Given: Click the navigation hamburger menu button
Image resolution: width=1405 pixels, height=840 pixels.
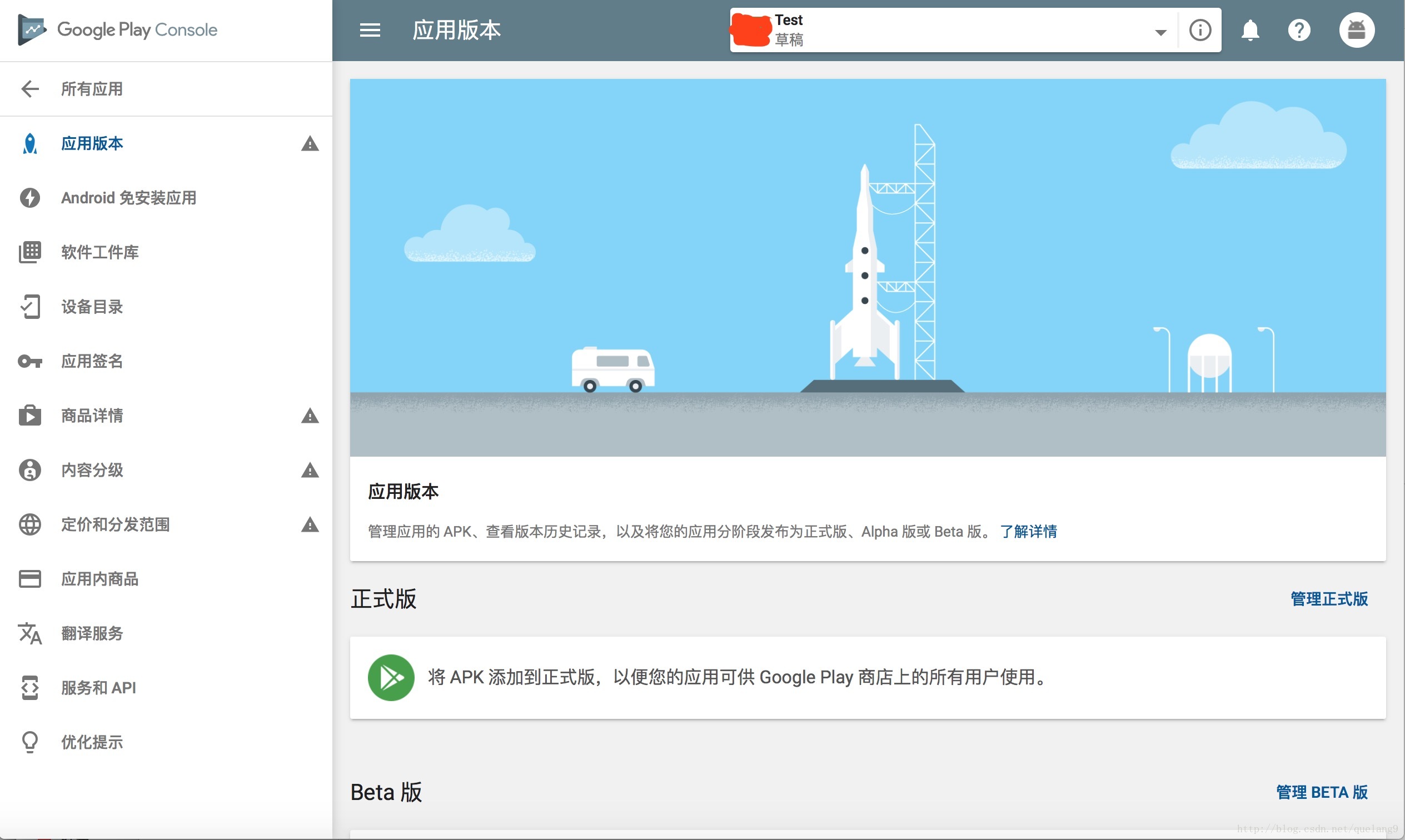Looking at the screenshot, I should (x=370, y=30).
